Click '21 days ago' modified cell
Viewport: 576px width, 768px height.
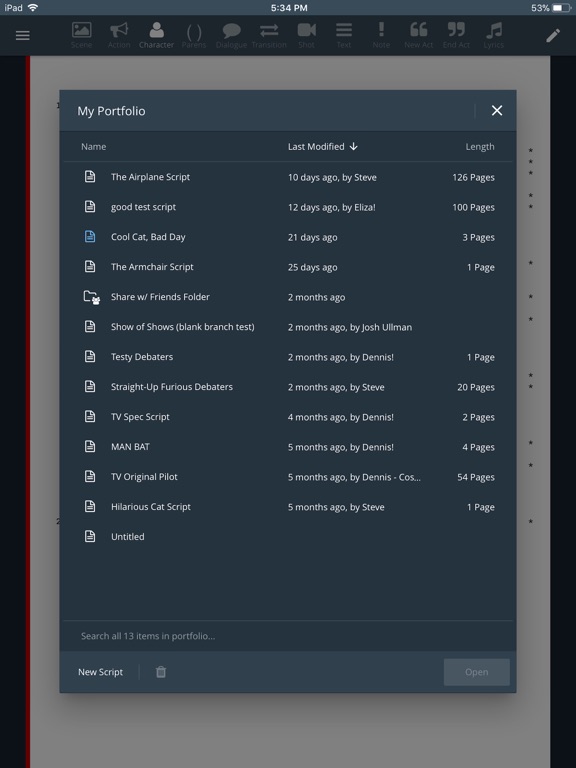click(312, 238)
